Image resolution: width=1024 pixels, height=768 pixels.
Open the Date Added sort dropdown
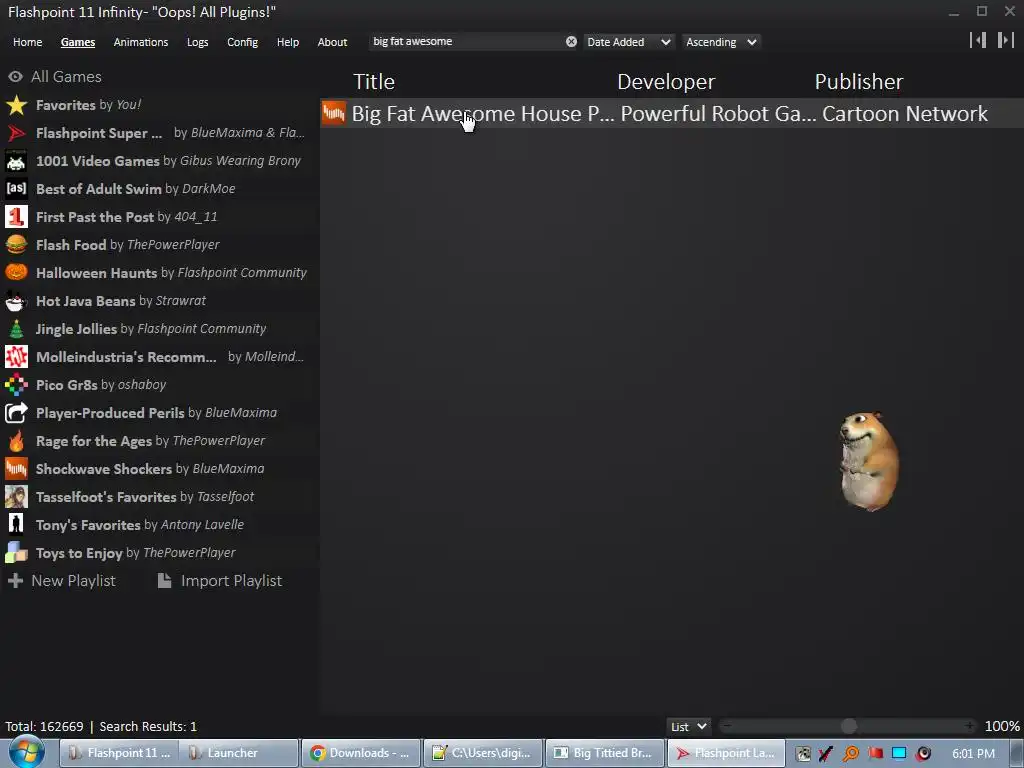[x=628, y=42]
